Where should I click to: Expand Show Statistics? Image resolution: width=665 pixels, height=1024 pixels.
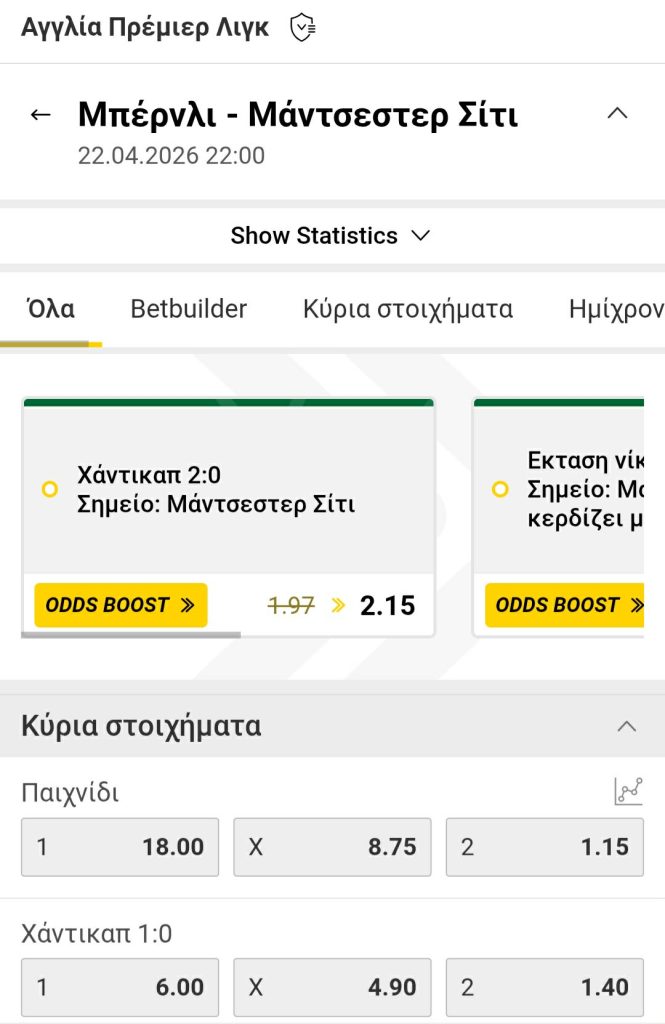(331, 236)
